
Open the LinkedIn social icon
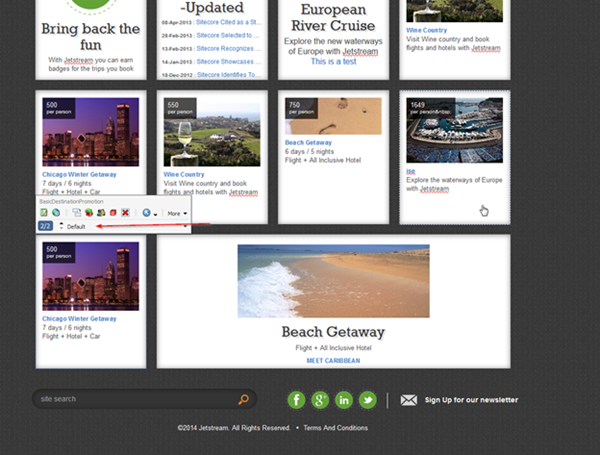click(x=344, y=400)
